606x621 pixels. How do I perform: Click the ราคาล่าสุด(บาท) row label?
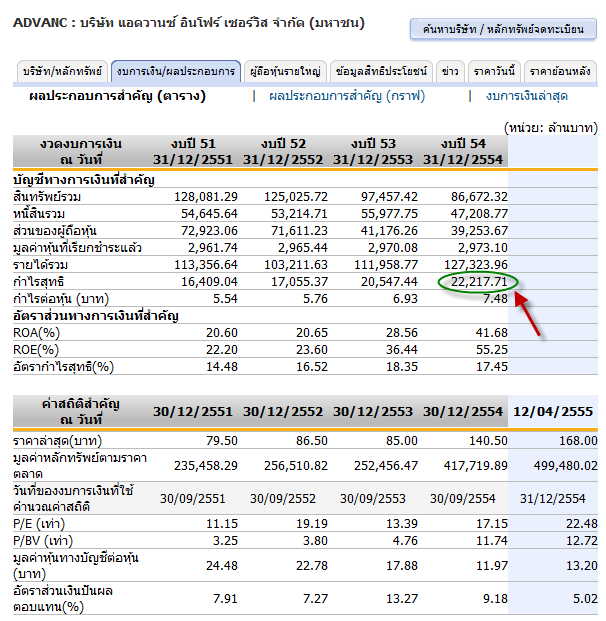pos(57,441)
